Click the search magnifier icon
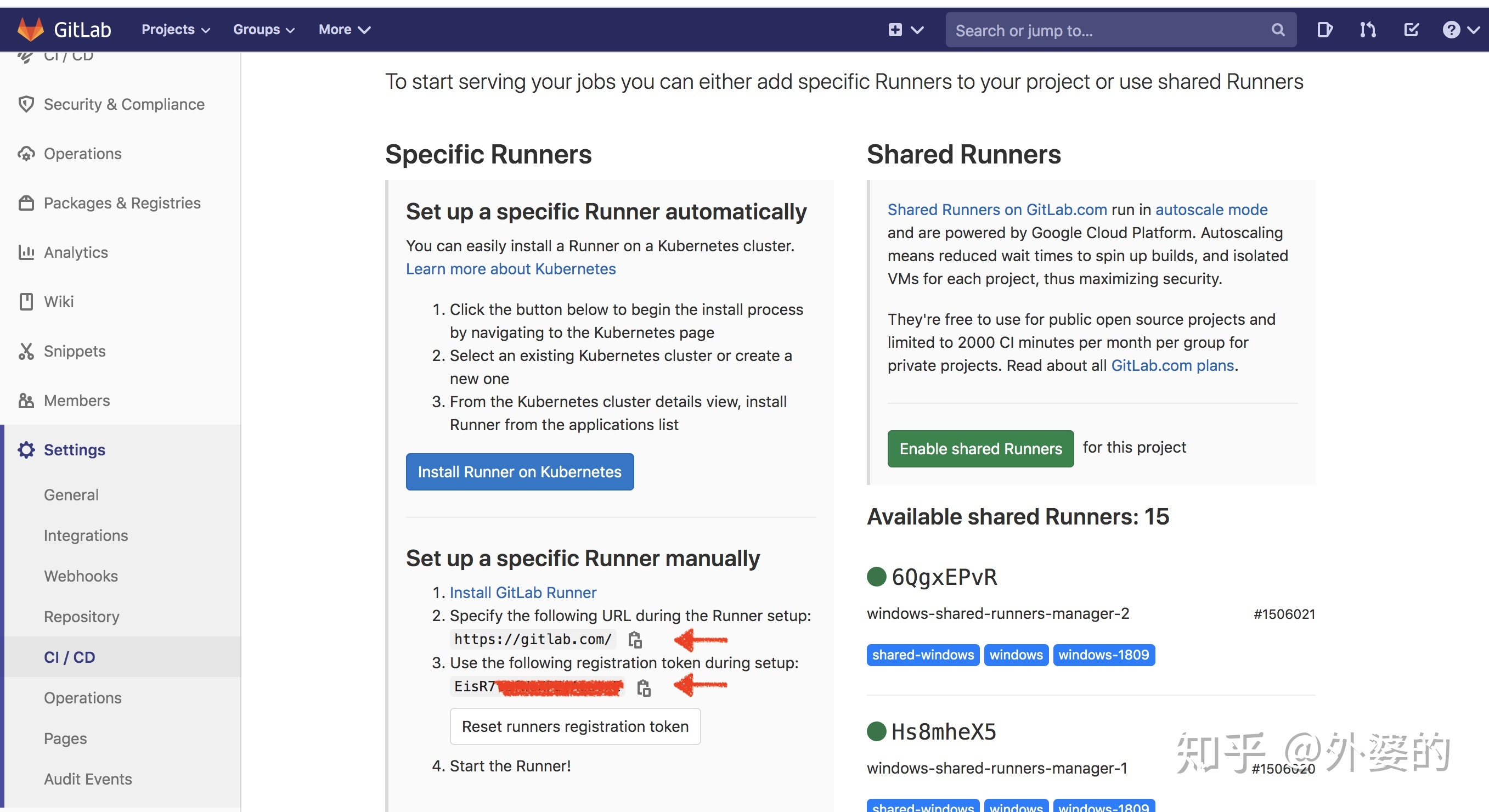Image resolution: width=1489 pixels, height=812 pixels. 1278,30
